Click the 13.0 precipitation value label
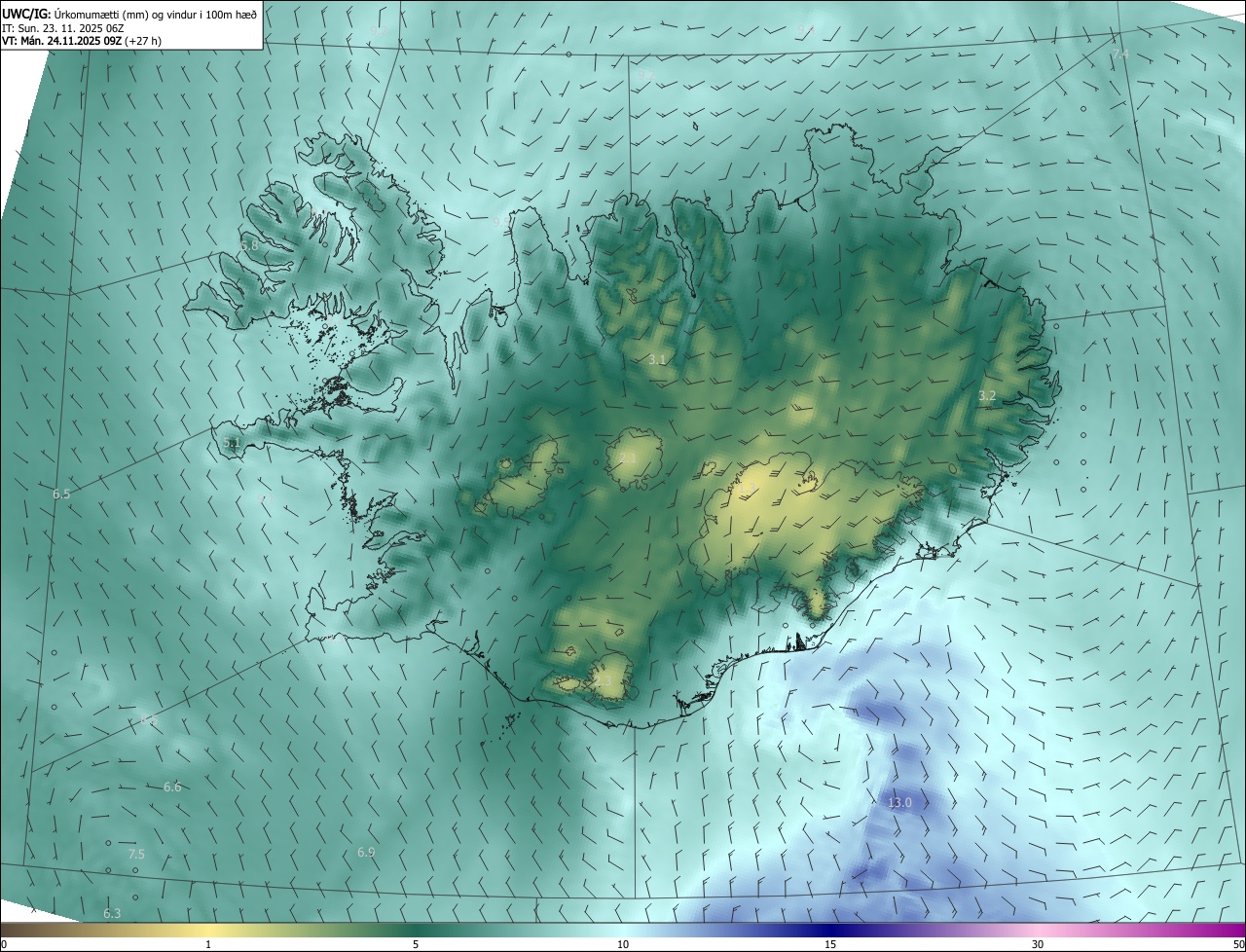Viewport: 1246px width, 952px height. [x=900, y=802]
